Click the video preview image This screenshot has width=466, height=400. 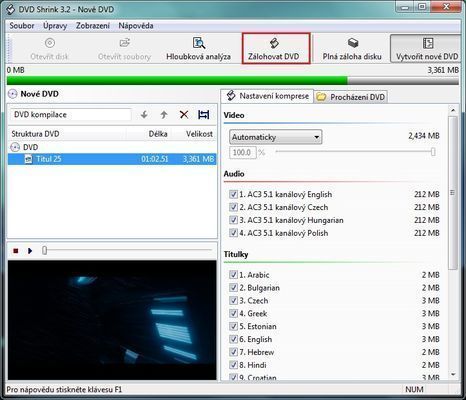(112, 320)
